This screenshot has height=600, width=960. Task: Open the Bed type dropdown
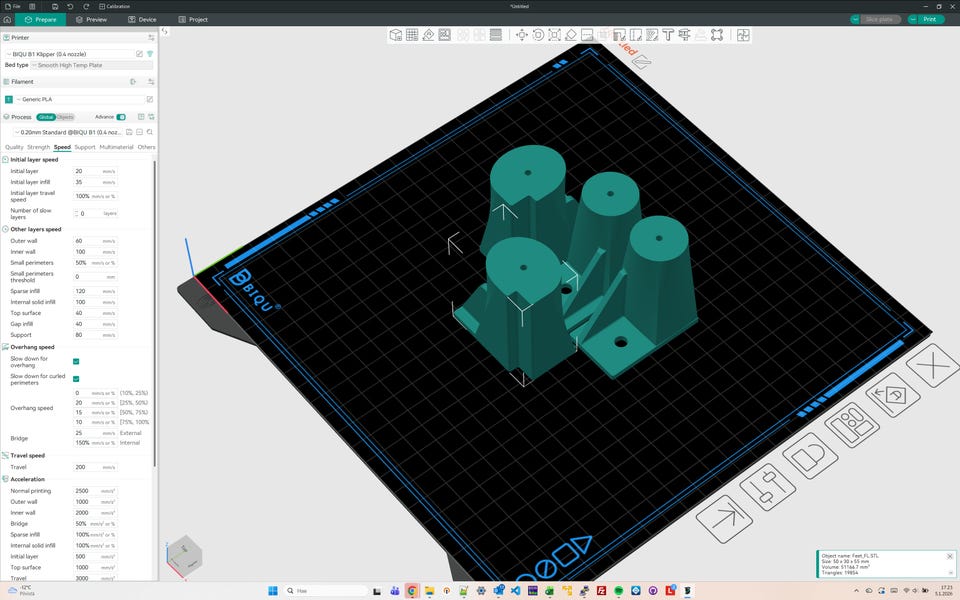92,65
